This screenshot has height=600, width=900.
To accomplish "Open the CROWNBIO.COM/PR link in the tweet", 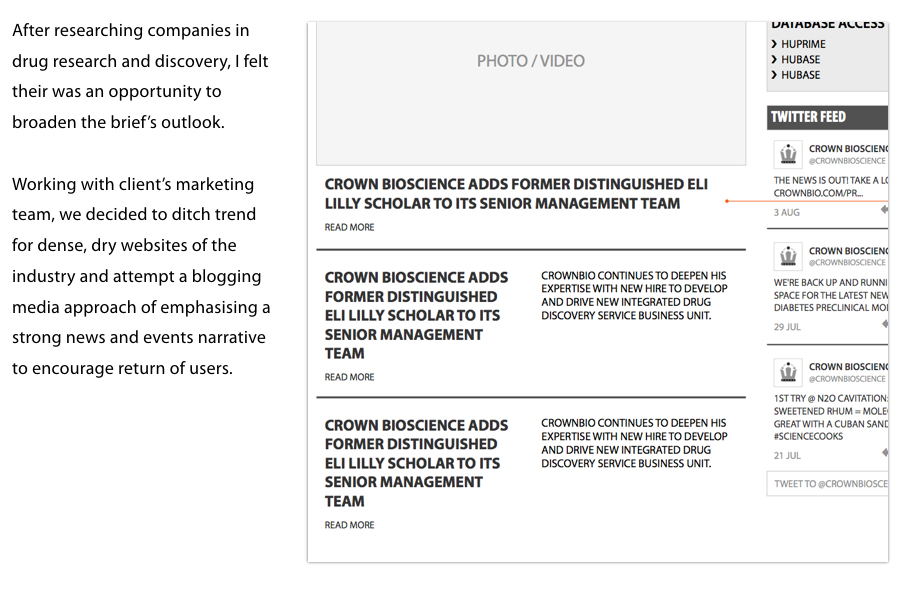I will pyautogui.click(x=817, y=193).
